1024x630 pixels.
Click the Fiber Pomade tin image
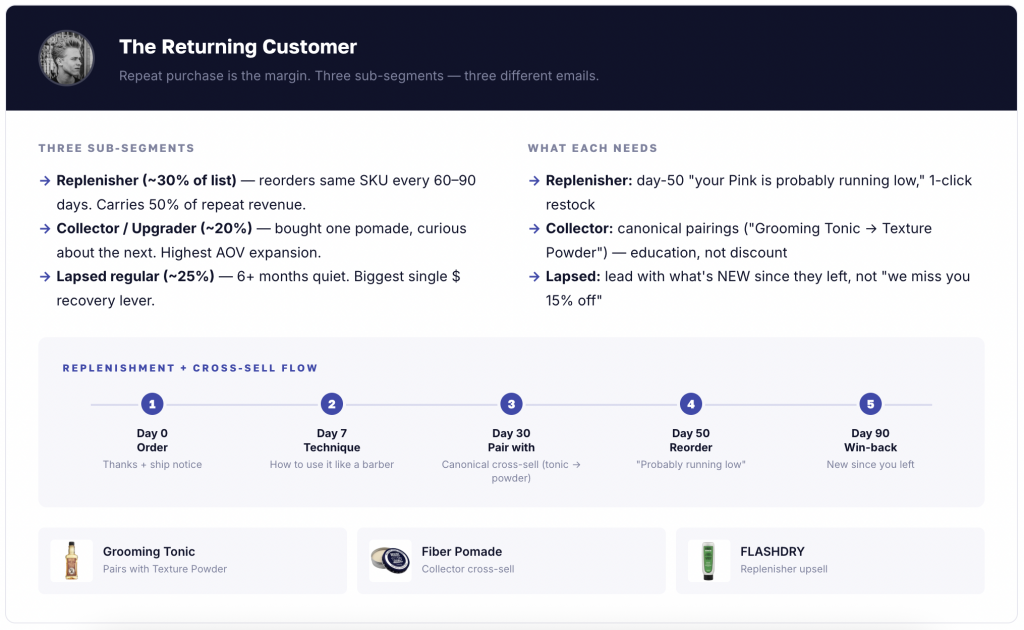click(391, 561)
